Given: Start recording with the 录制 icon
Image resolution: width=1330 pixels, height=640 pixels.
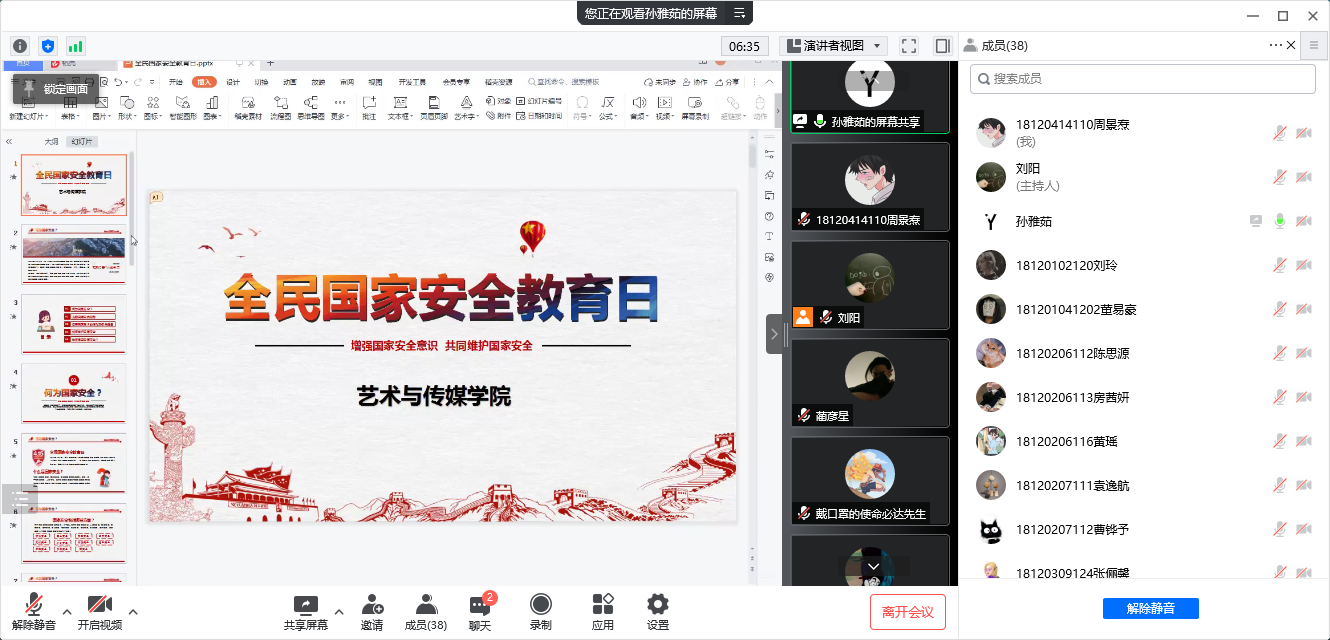Looking at the screenshot, I should coord(540,612).
